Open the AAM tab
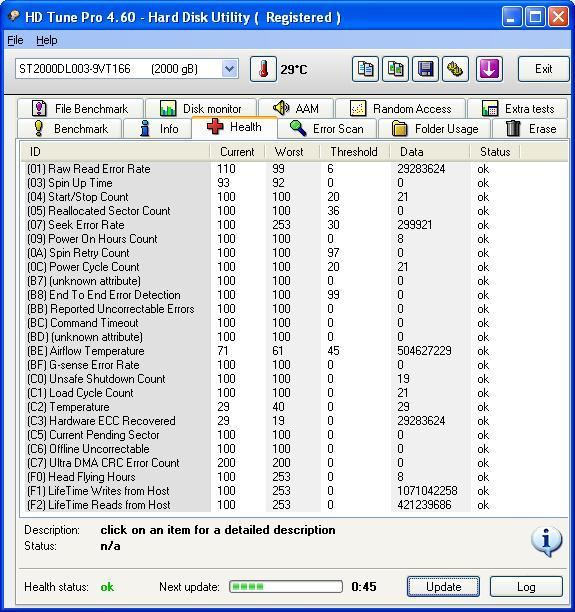The image size is (575, 612). pos(296,108)
